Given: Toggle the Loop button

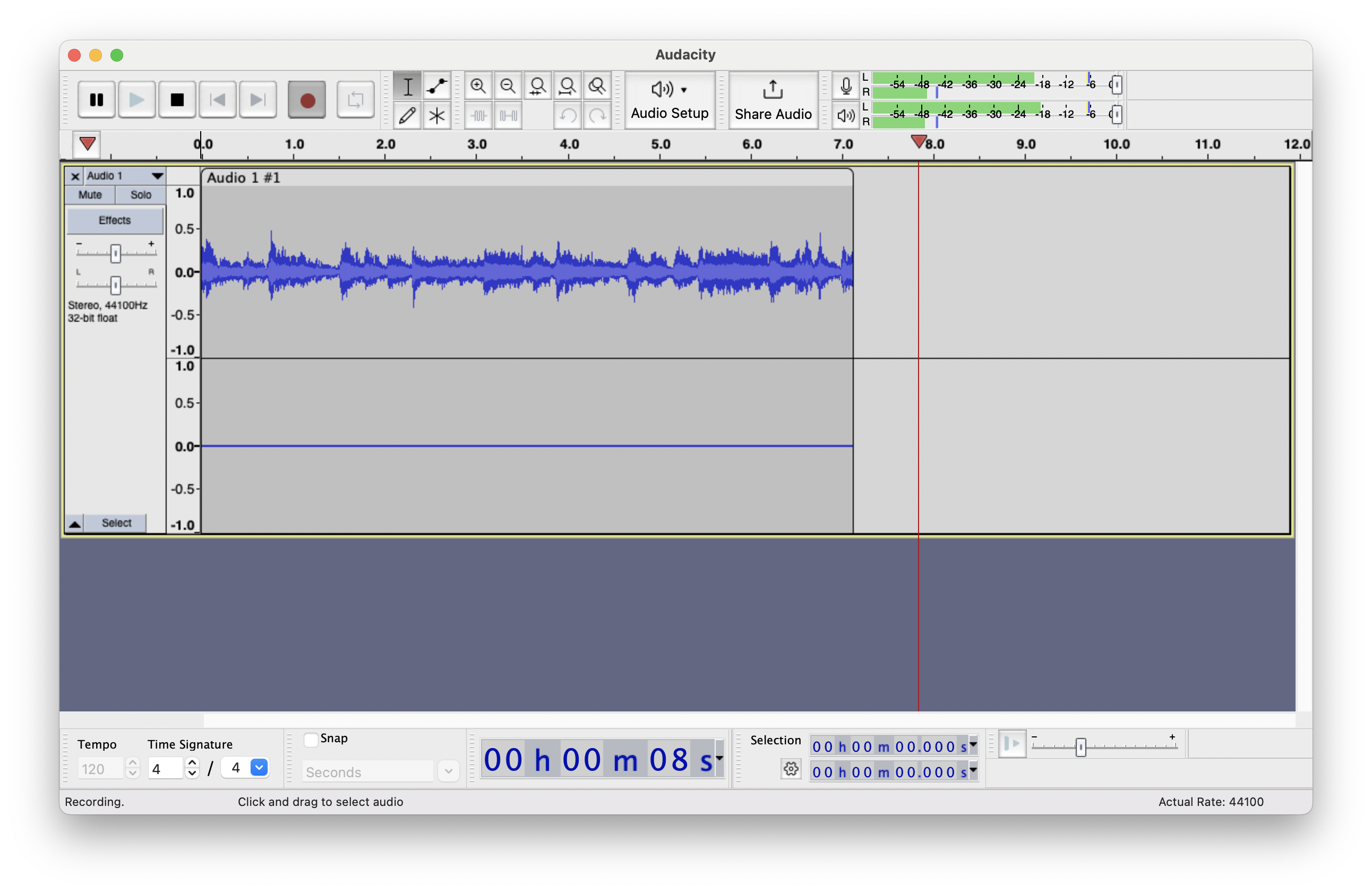Looking at the screenshot, I should (355, 100).
